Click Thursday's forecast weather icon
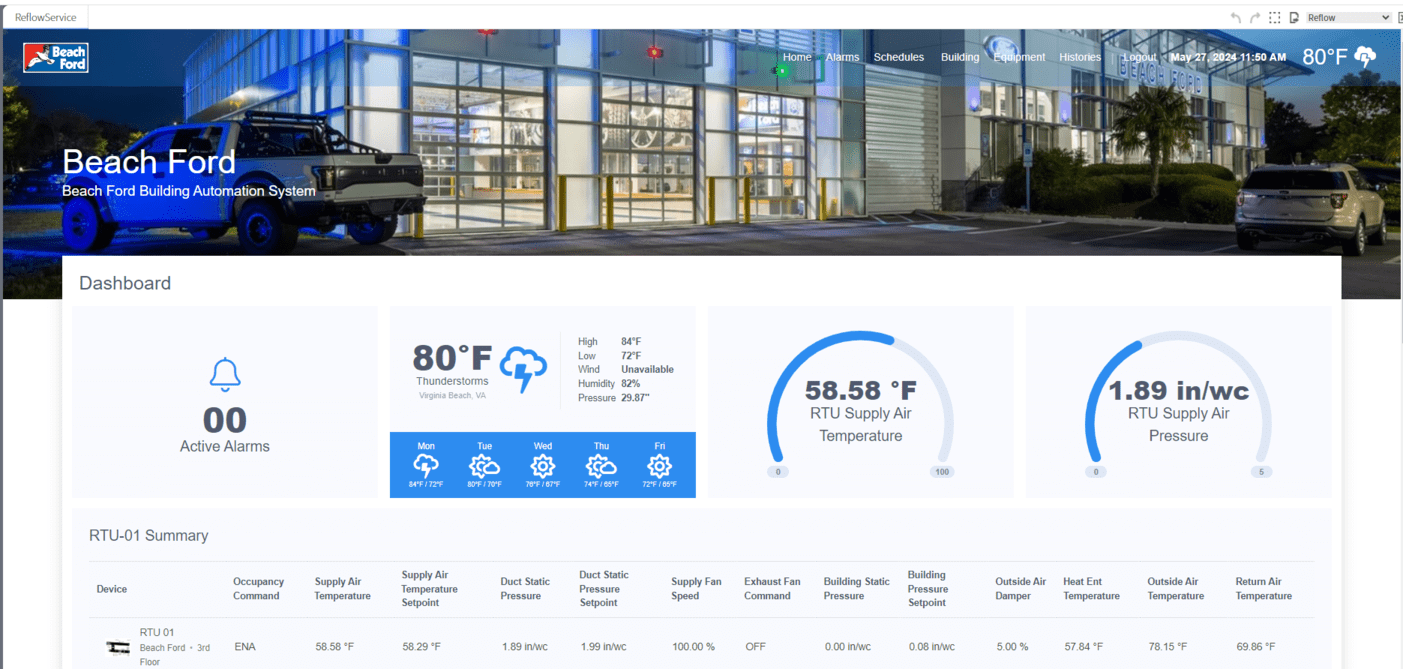 [601, 466]
